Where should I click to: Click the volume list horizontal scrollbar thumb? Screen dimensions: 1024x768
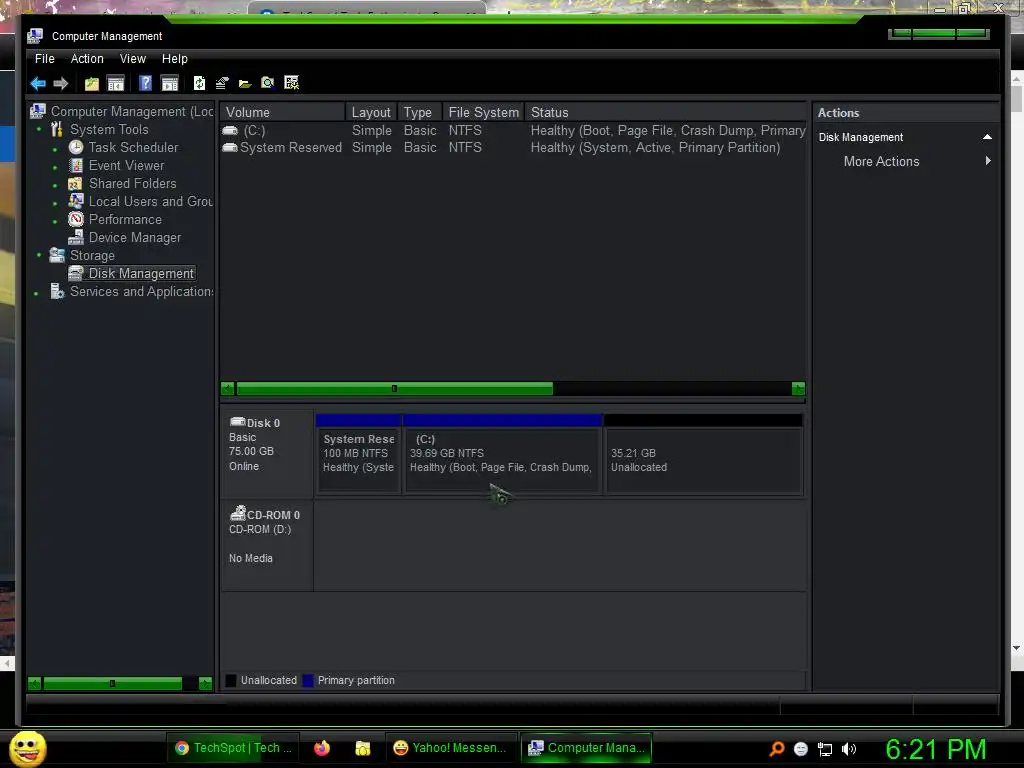point(394,389)
